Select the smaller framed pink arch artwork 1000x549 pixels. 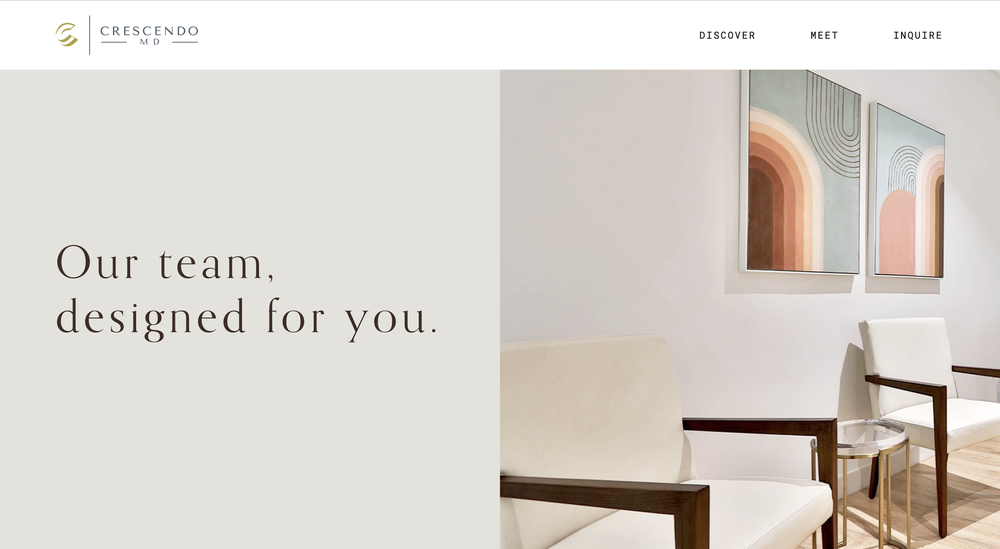pyautogui.click(x=908, y=191)
